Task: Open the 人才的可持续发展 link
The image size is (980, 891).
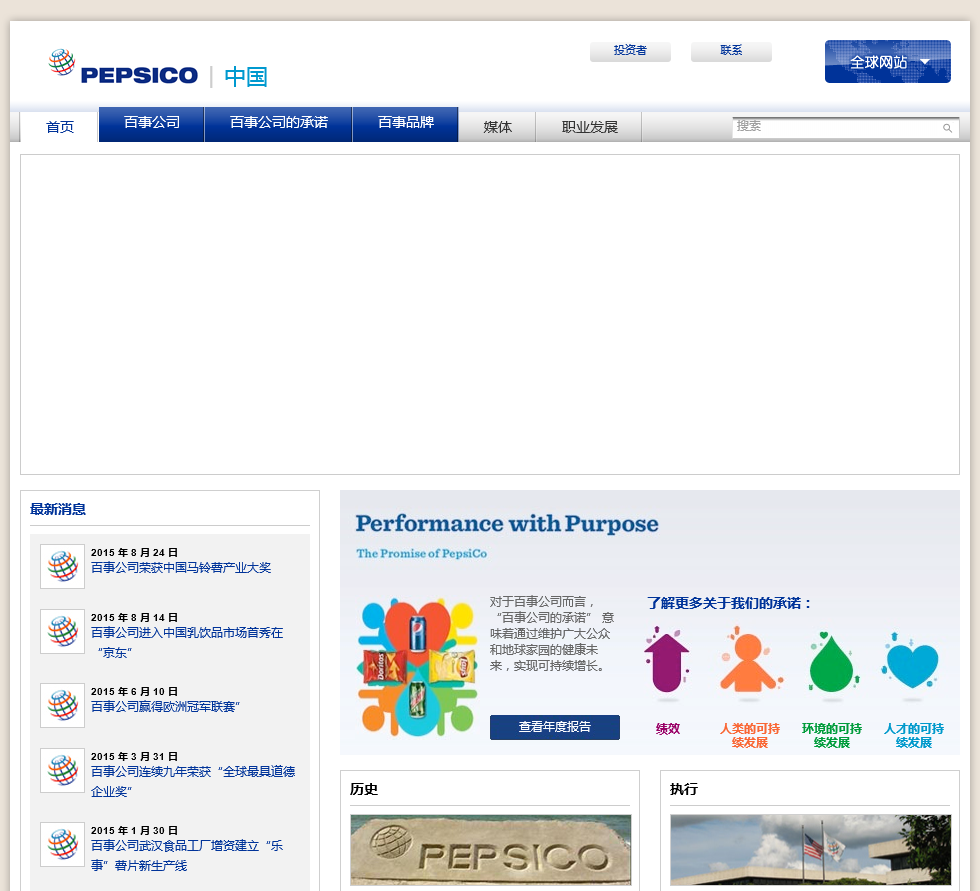Action: (913, 735)
